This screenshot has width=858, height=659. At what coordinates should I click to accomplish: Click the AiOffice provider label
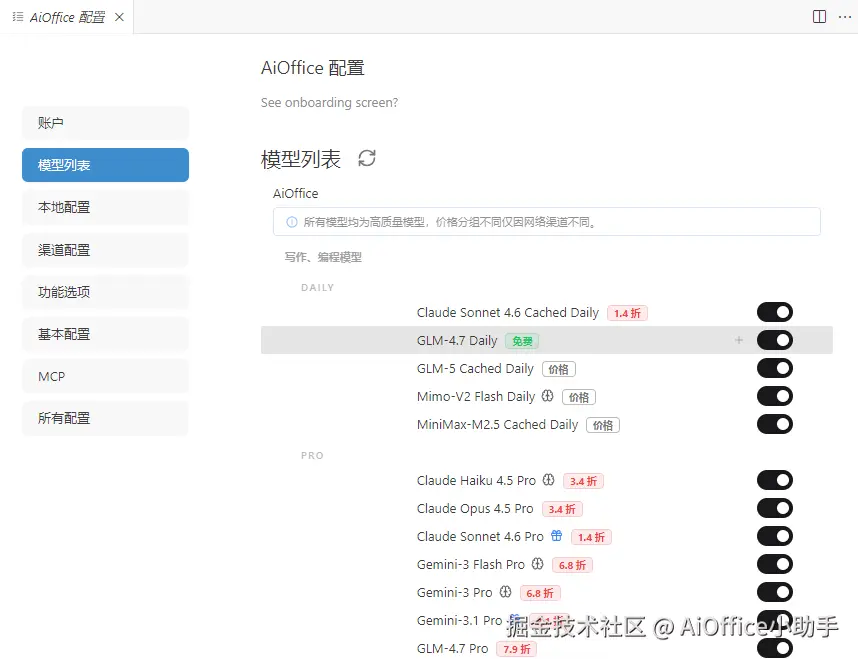tap(295, 193)
